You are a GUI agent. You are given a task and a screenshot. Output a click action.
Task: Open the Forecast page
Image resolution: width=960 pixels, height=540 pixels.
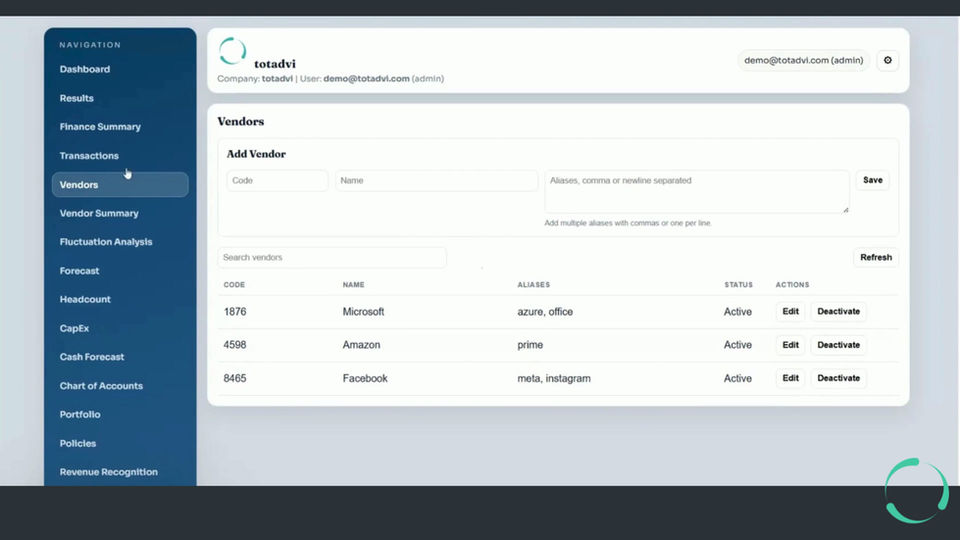point(79,271)
